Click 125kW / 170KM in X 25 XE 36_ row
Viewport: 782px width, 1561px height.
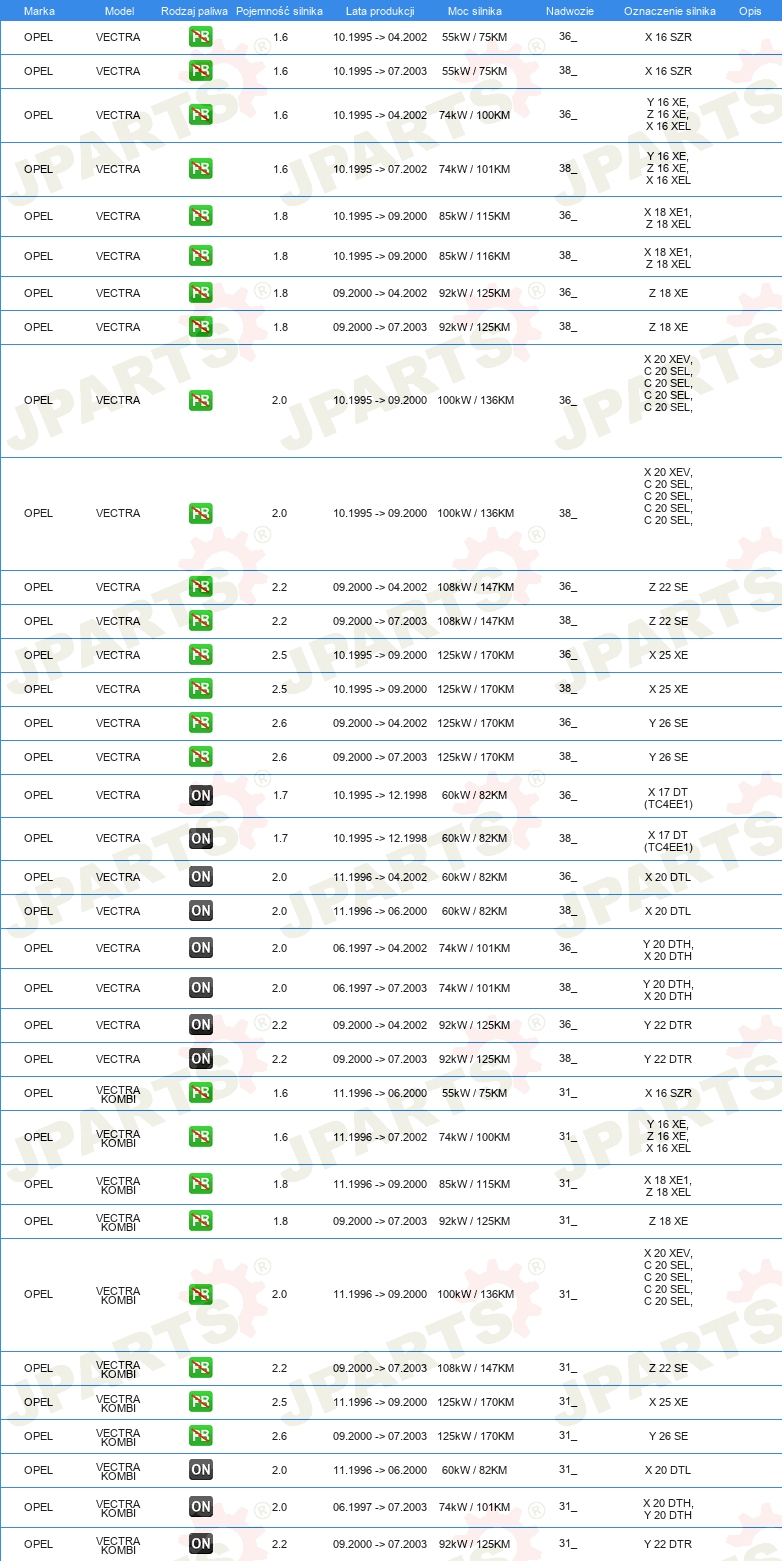[475, 655]
